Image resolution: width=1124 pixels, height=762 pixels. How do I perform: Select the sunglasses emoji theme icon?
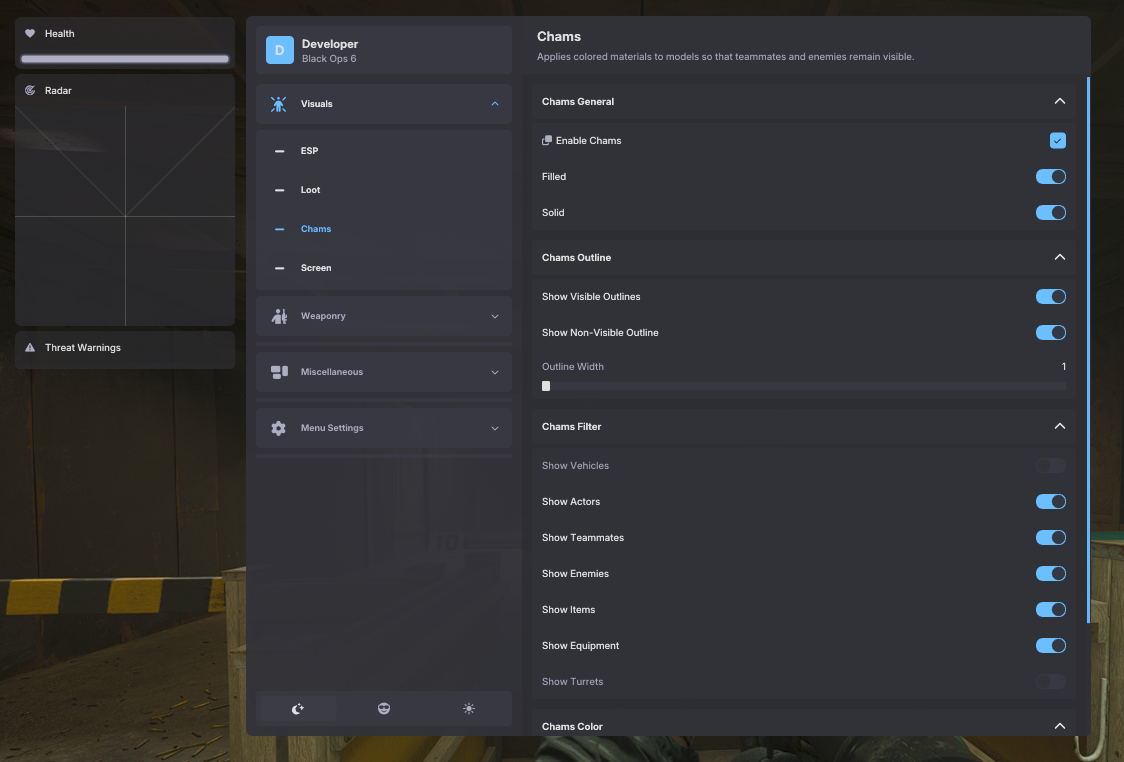[x=384, y=708]
